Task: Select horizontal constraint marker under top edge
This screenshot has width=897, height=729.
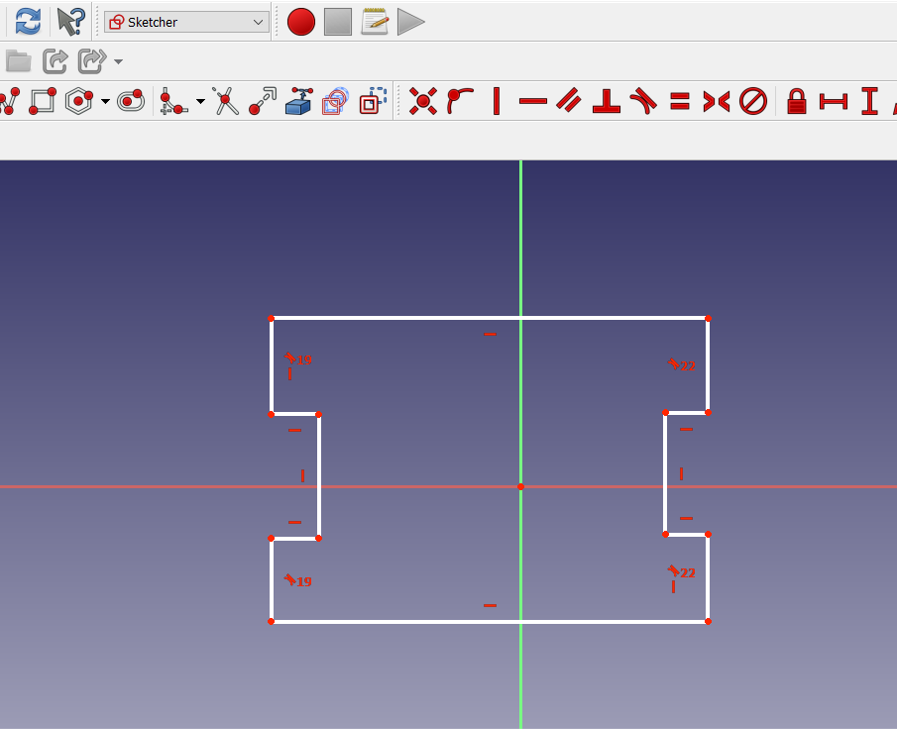Action: tap(490, 334)
